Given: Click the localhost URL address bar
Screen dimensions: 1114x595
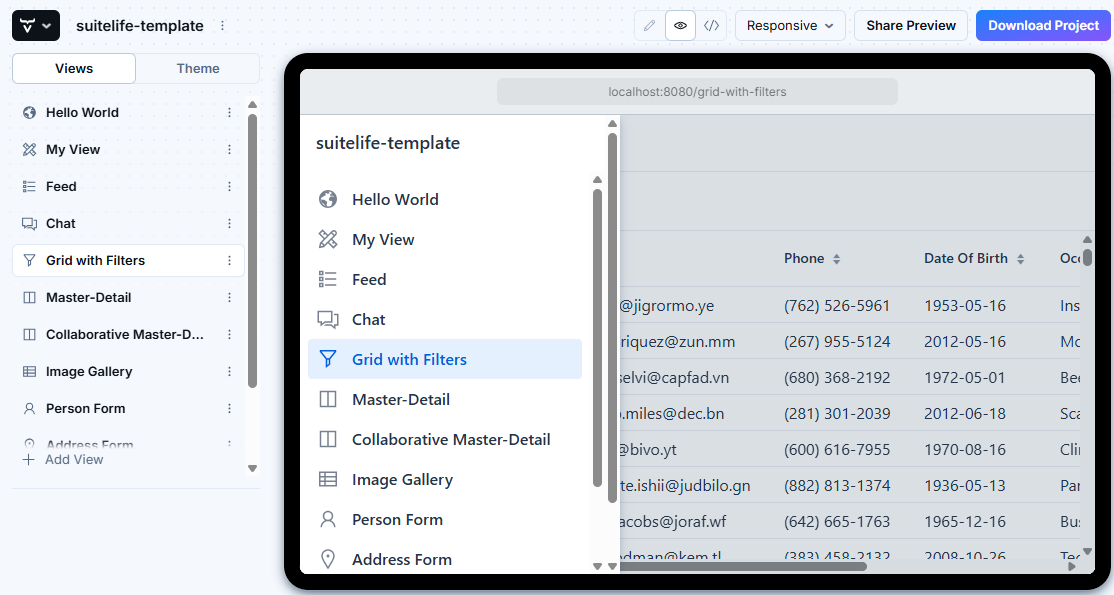Looking at the screenshot, I should pos(697,92).
